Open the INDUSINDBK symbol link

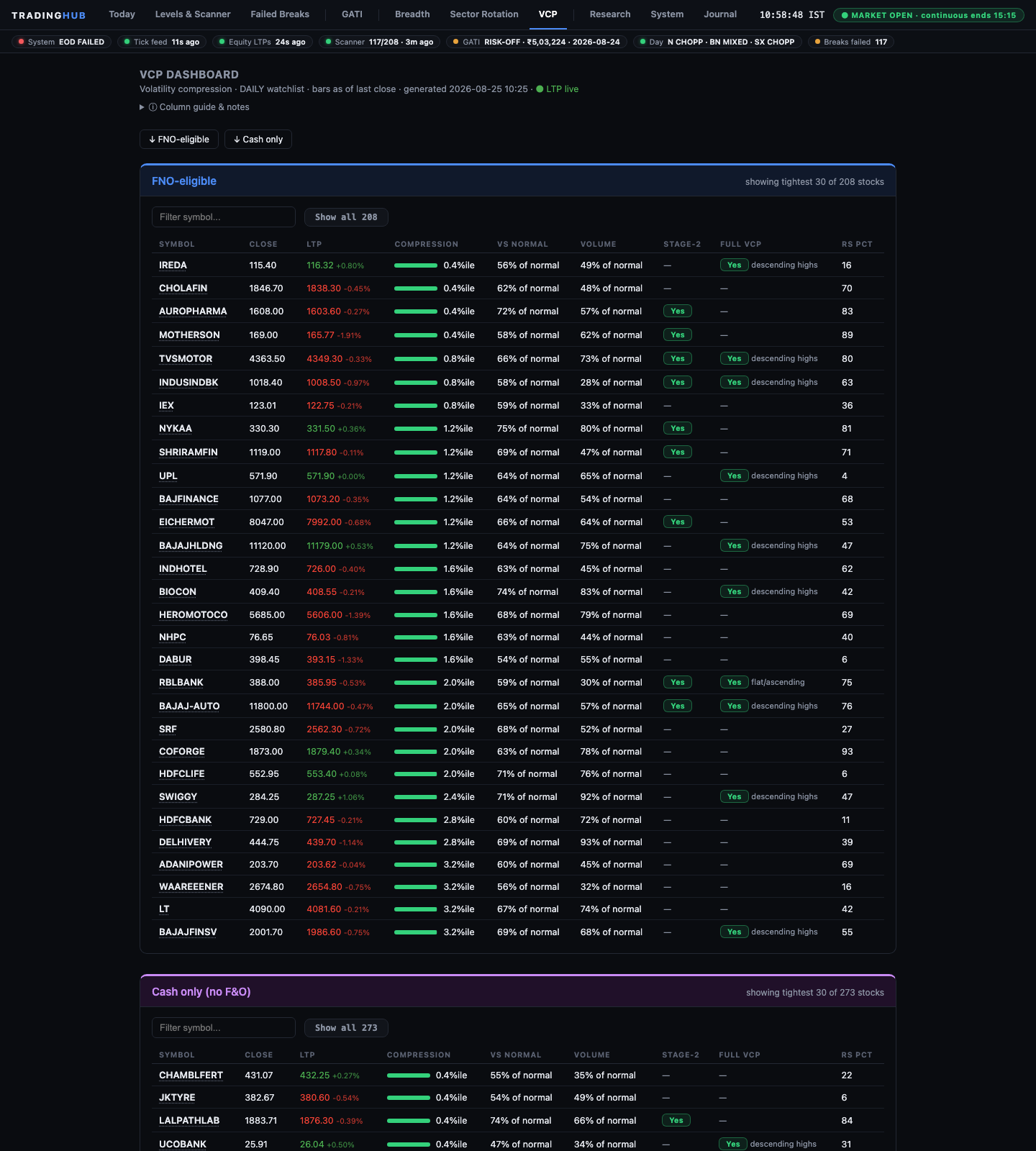[188, 383]
